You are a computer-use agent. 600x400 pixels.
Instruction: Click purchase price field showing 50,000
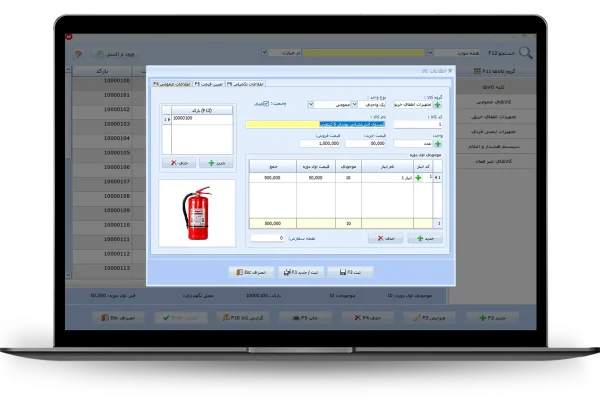(365, 143)
